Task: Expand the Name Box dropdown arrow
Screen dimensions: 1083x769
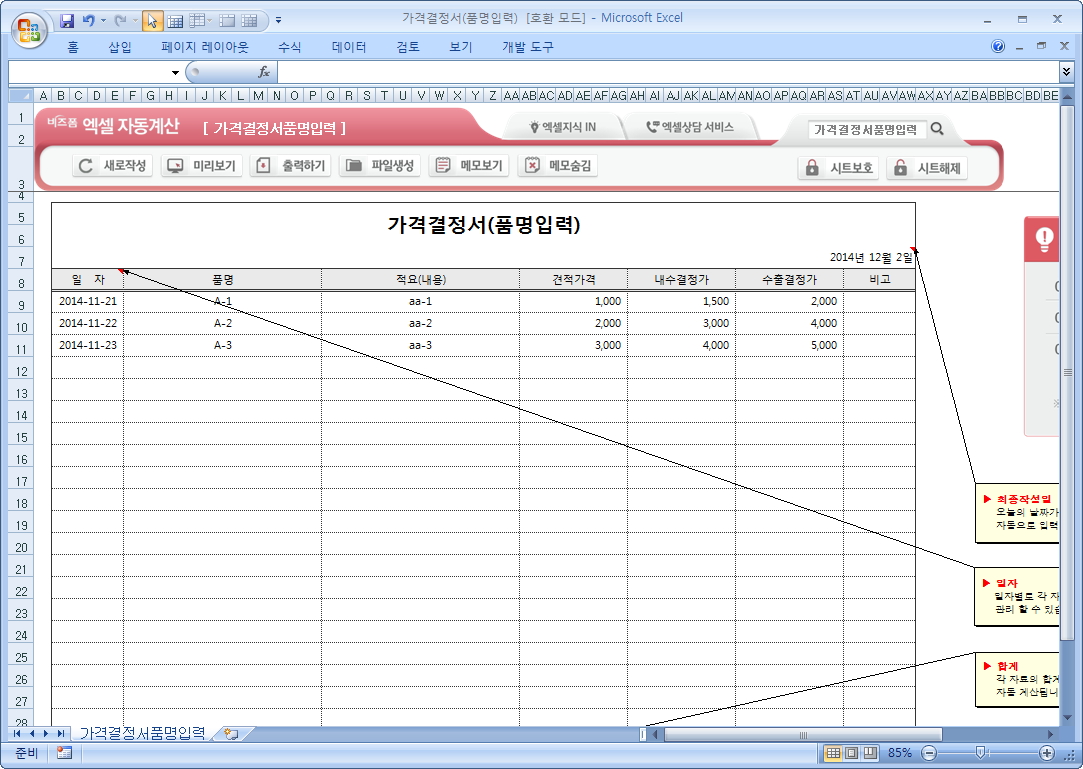Action: click(x=175, y=73)
